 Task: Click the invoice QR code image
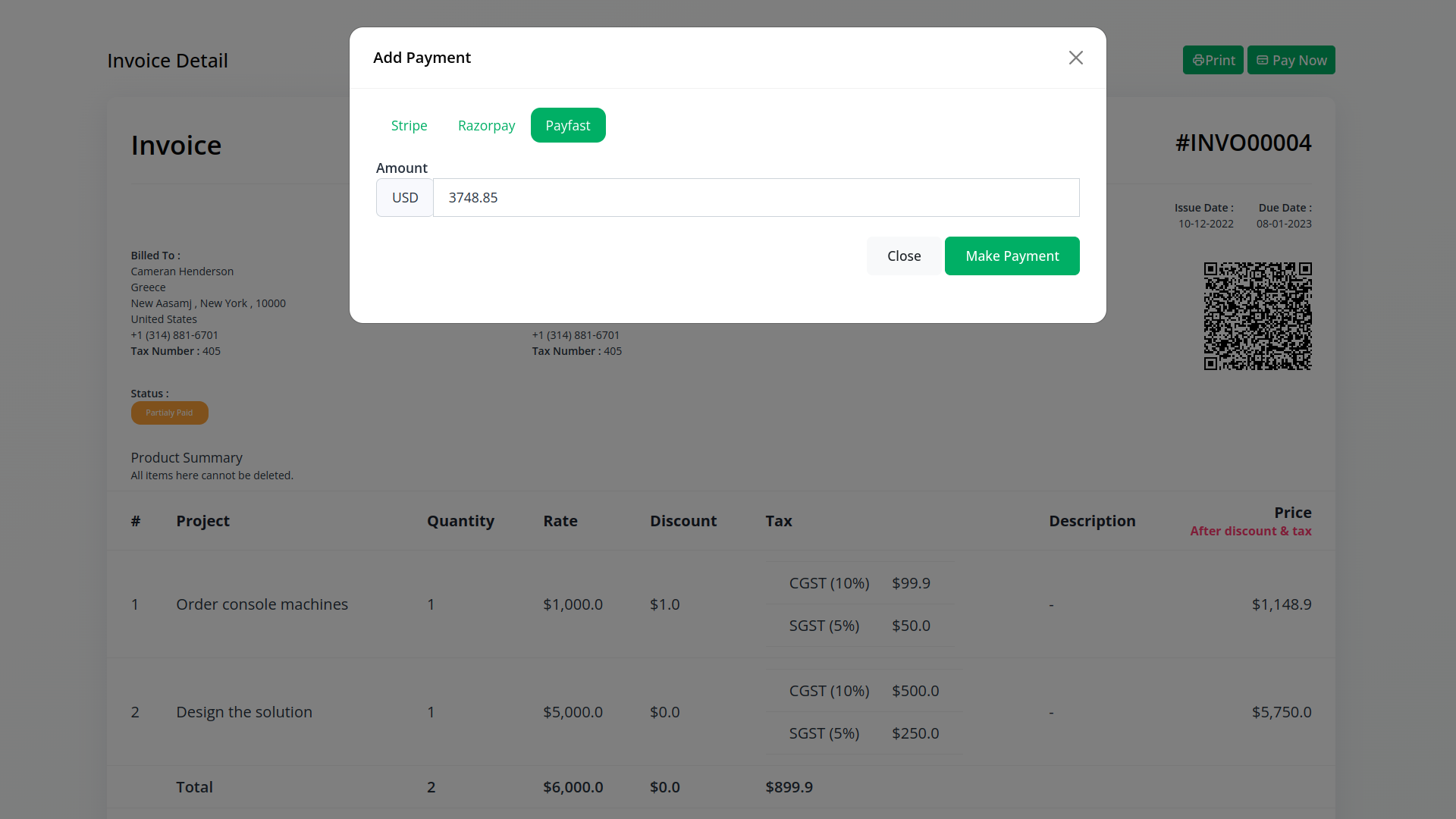[1257, 316]
